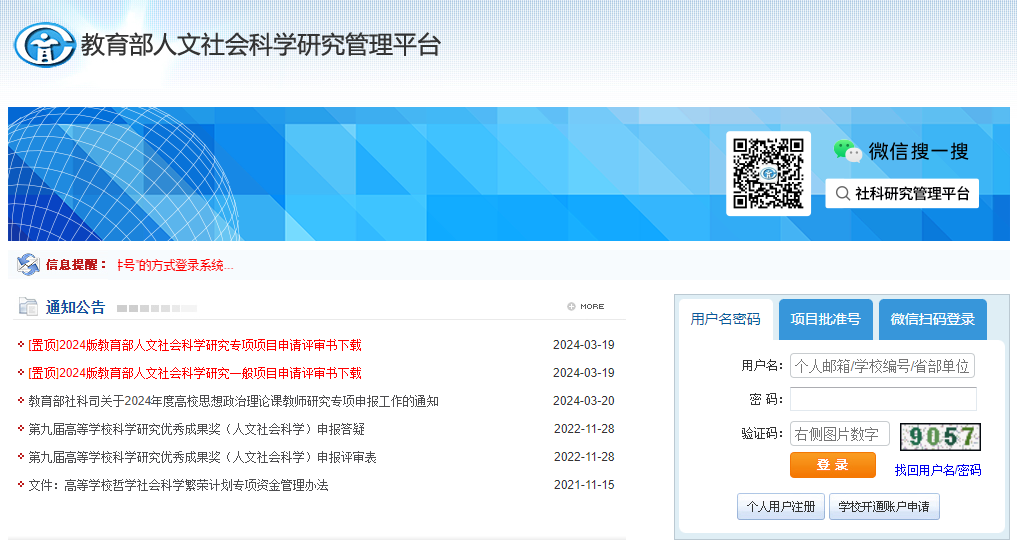Click the 密码 password field
Screen dimensions: 1017x546
click(882, 399)
